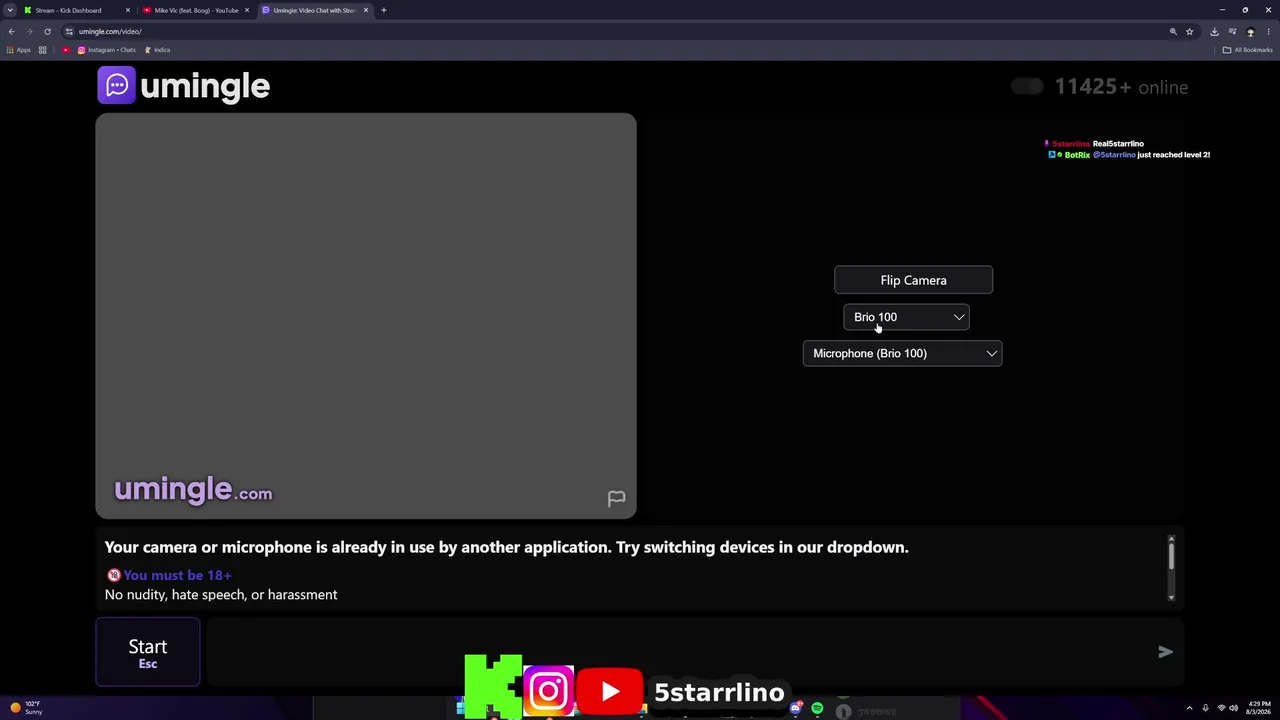Go back in browser history
The height and width of the screenshot is (720, 1280).
pyautogui.click(x=11, y=31)
